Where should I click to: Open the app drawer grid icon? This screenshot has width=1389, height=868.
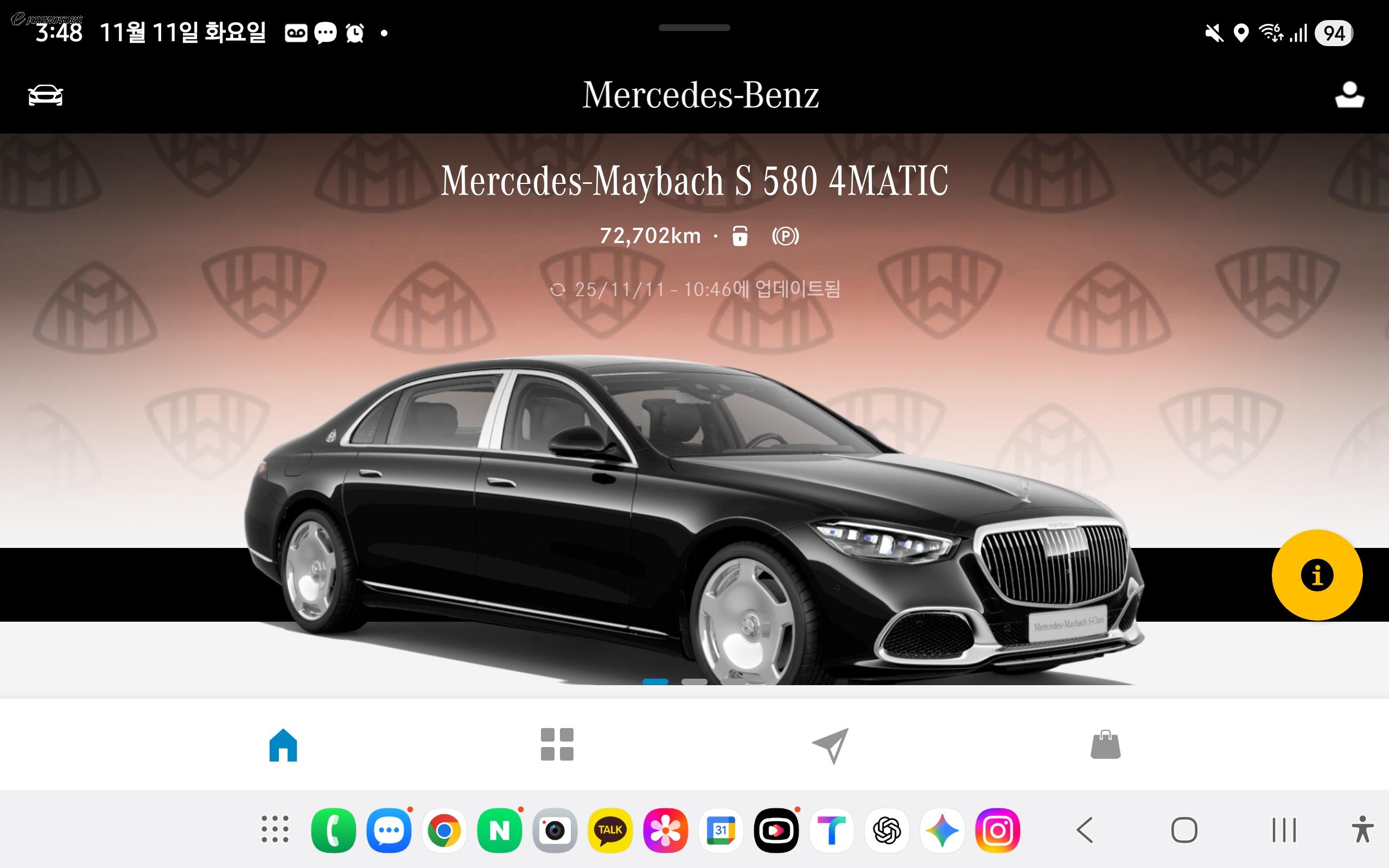point(275,829)
